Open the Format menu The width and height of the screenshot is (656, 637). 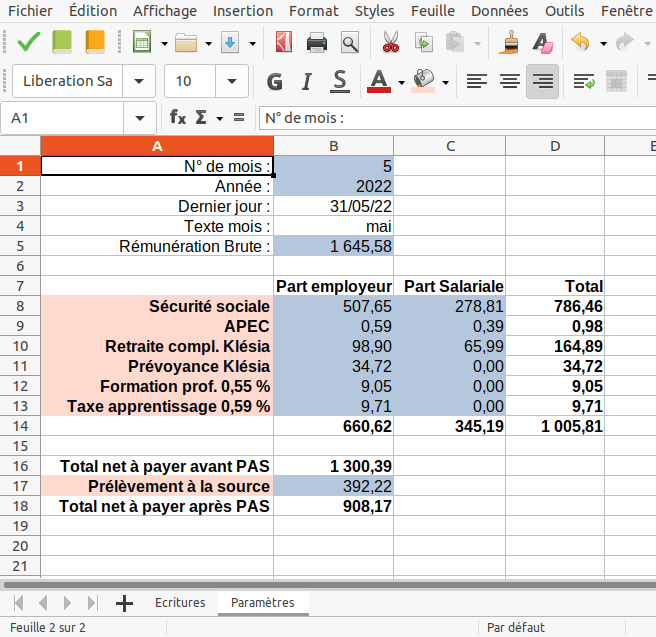313,11
